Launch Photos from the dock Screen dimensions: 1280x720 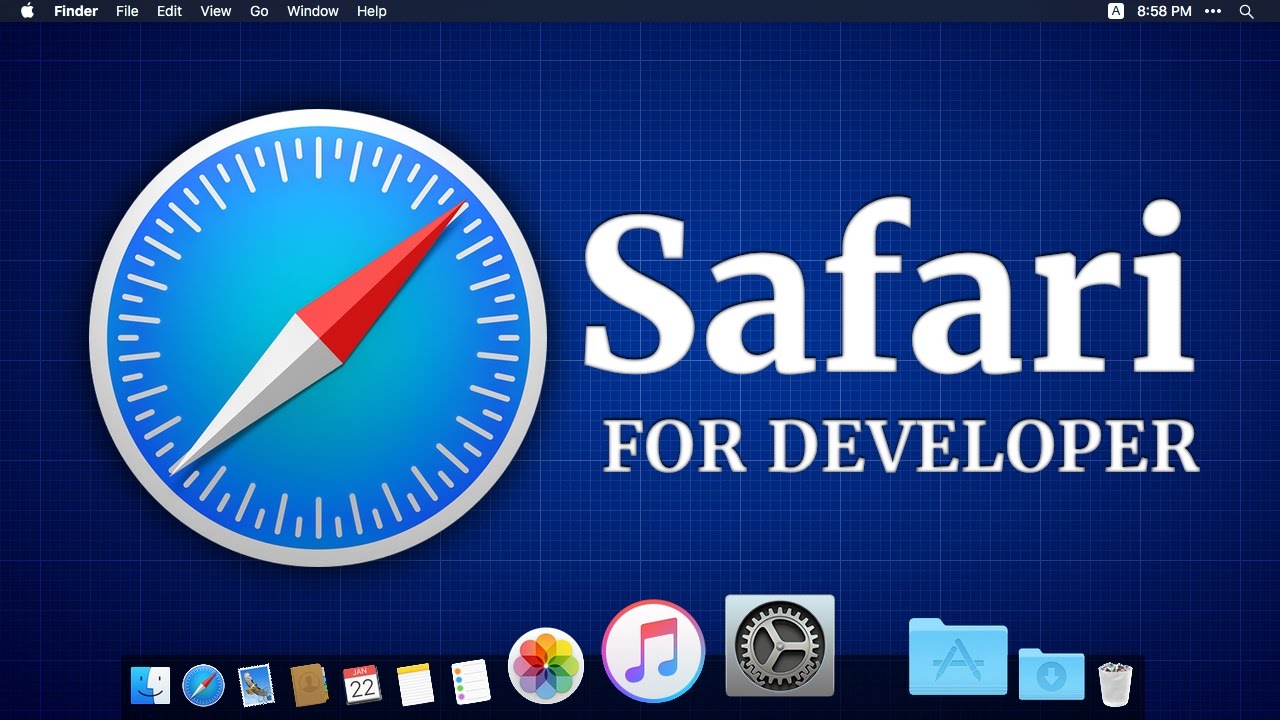(x=546, y=665)
